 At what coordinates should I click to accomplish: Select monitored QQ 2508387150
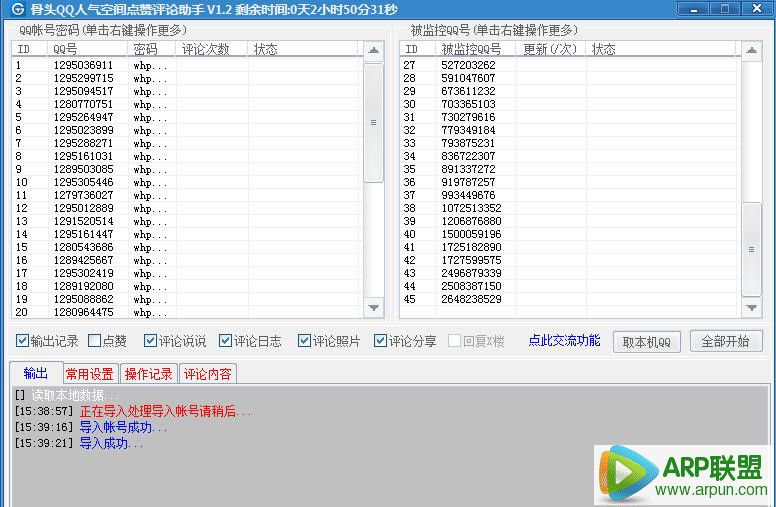(570, 286)
